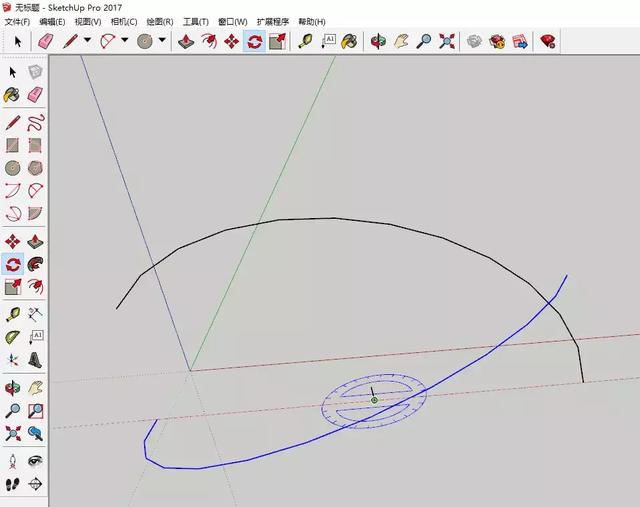Open the Line tool dropdown arrow

(87, 40)
